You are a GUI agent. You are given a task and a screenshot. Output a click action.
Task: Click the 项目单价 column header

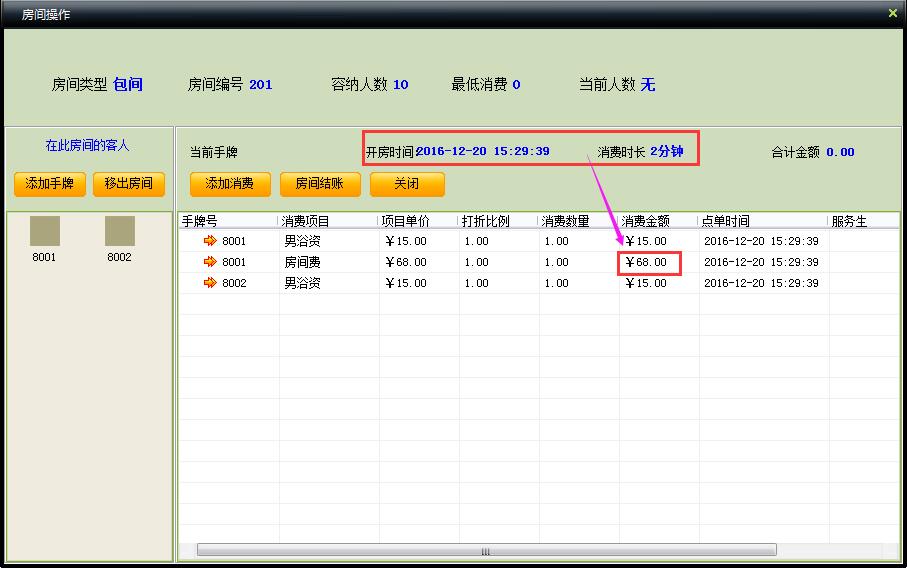point(418,221)
